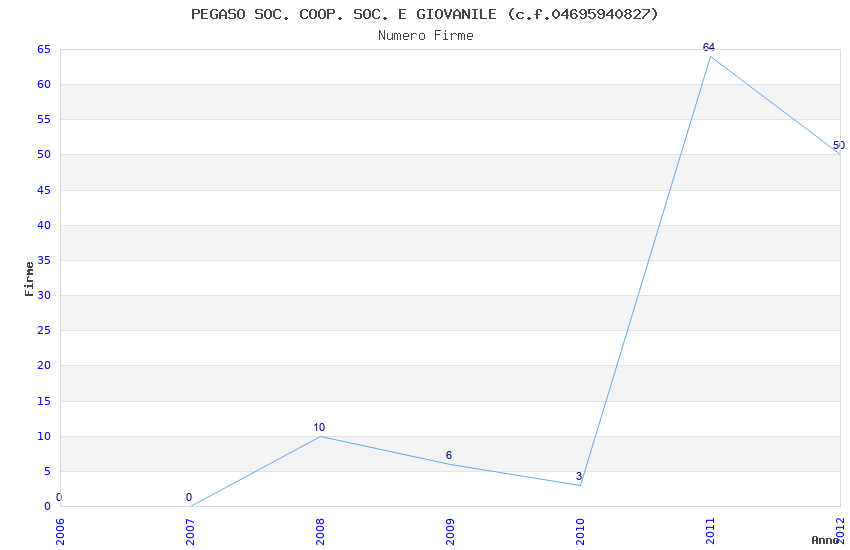Click the y-axis tick value 5
Screen dimensions: 850x550
pyautogui.click(x=47, y=471)
